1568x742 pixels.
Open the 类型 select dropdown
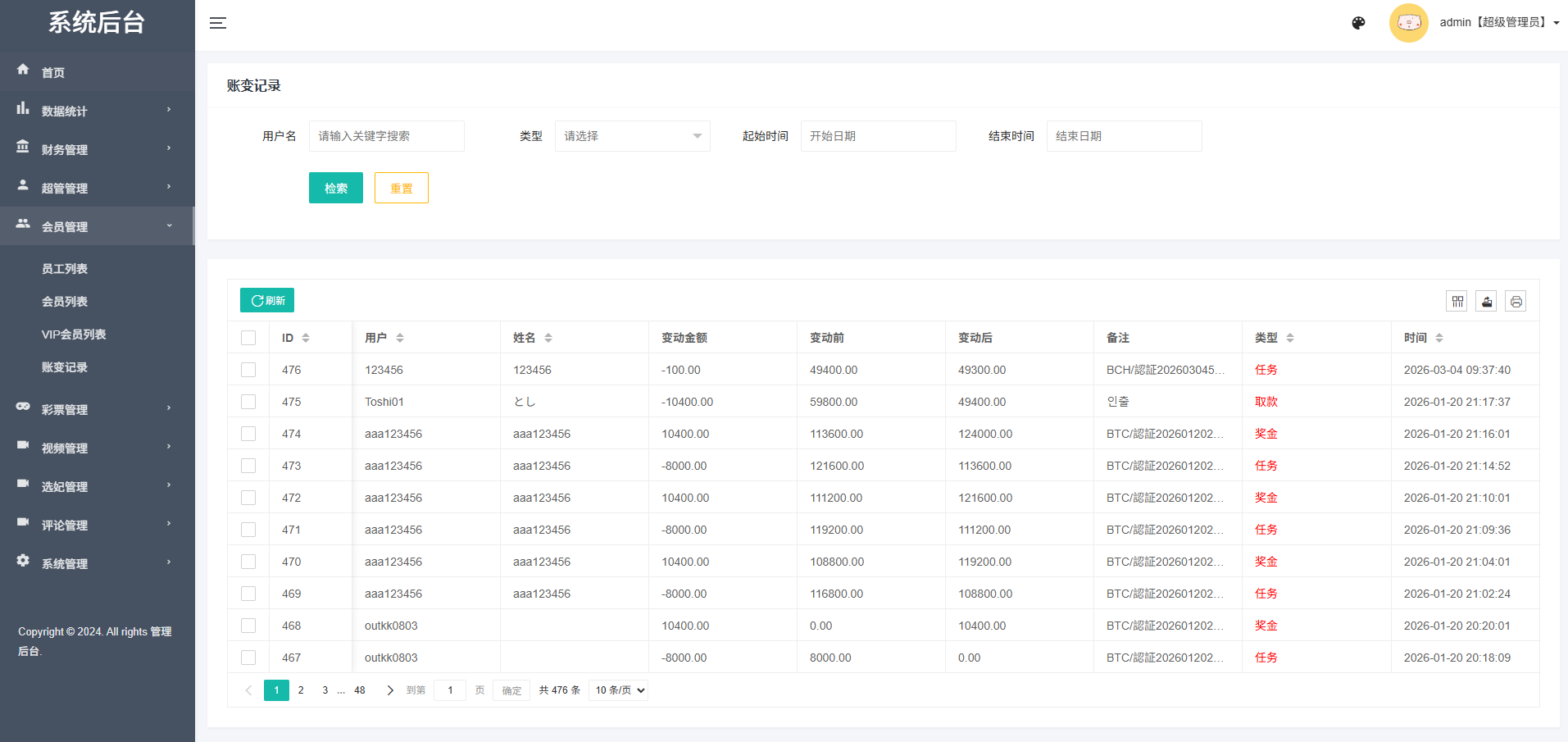pyautogui.click(x=632, y=136)
